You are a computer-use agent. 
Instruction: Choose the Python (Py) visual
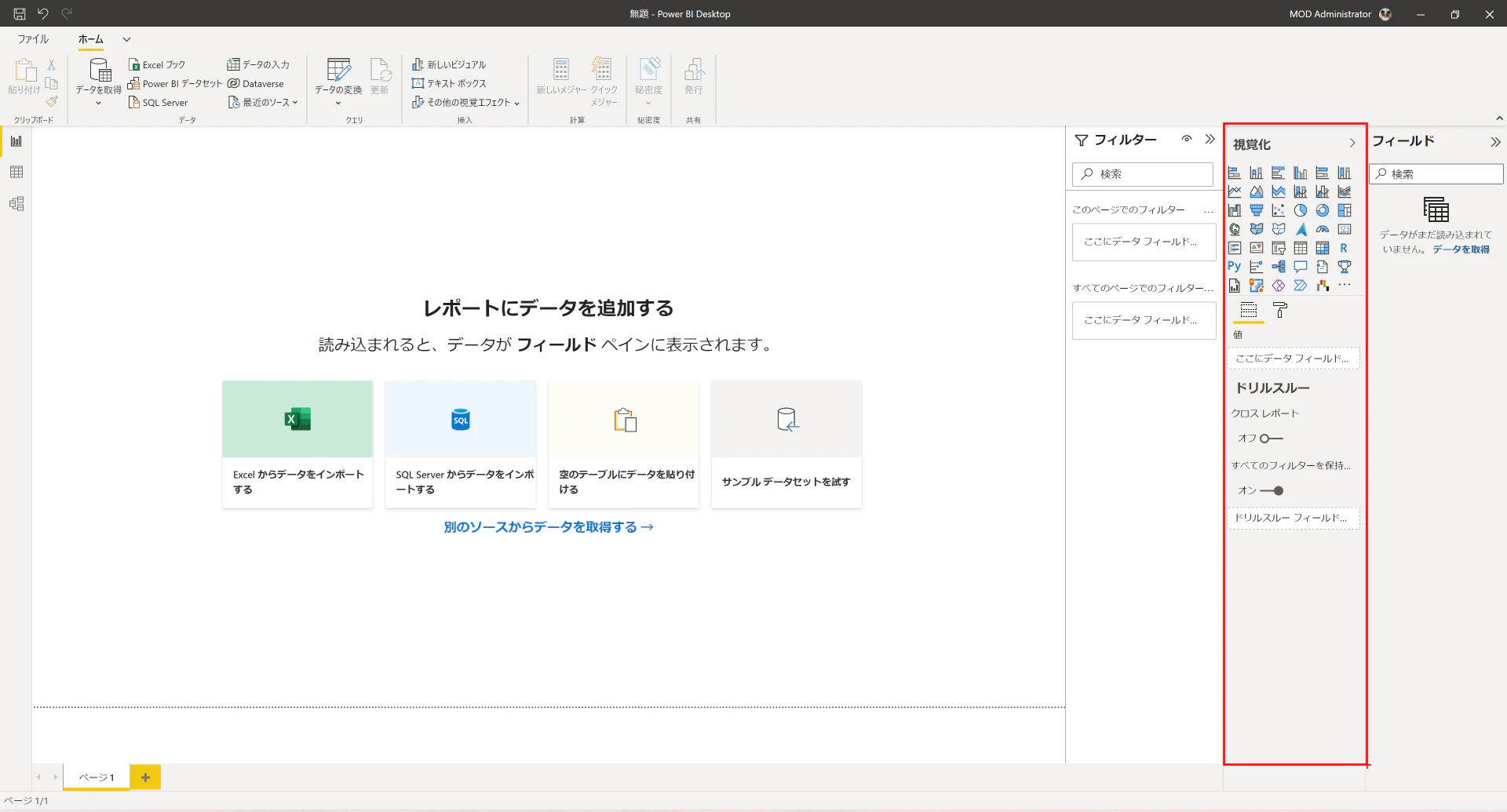(1235, 267)
